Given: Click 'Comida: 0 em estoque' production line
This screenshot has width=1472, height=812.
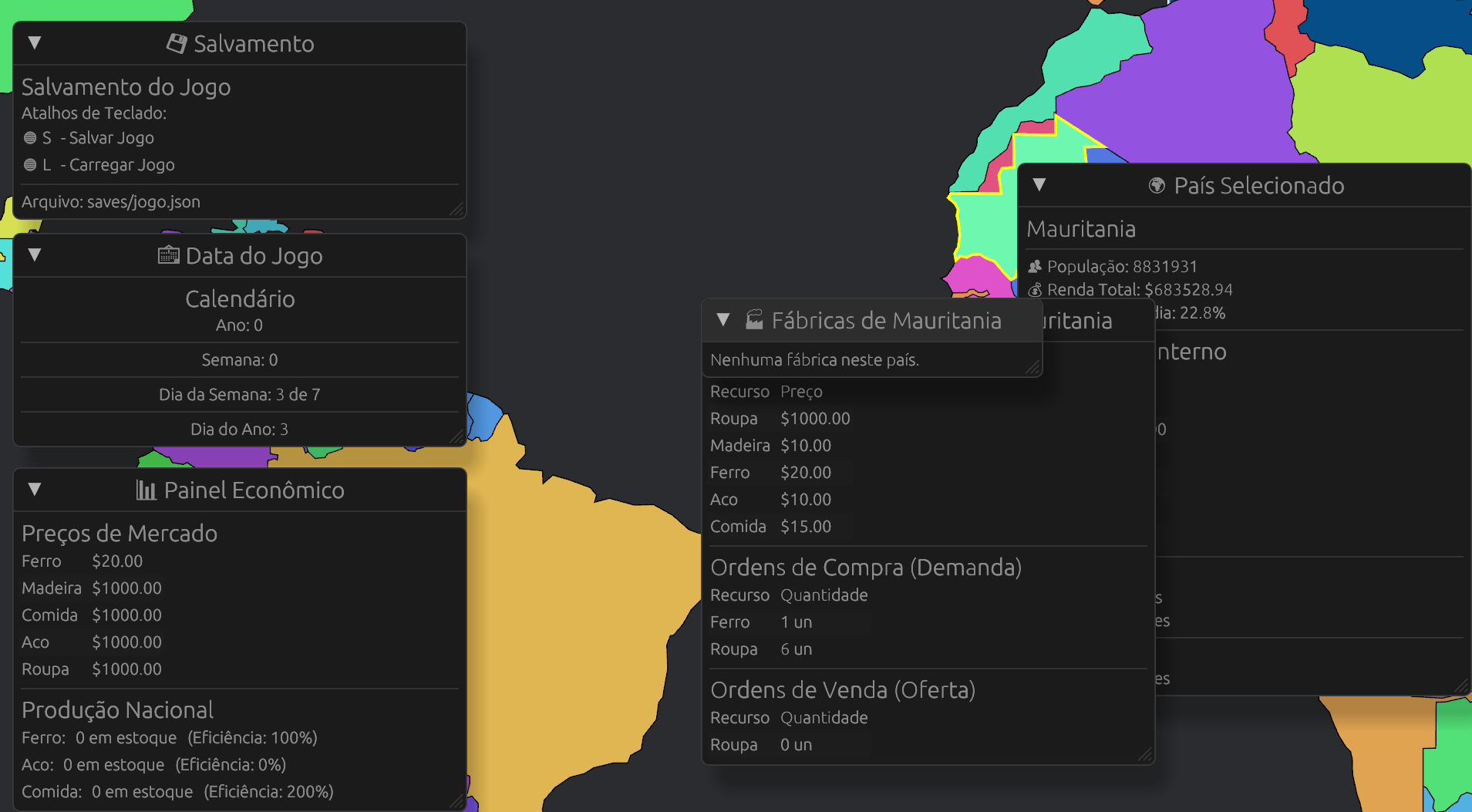Looking at the screenshot, I should click(177, 792).
